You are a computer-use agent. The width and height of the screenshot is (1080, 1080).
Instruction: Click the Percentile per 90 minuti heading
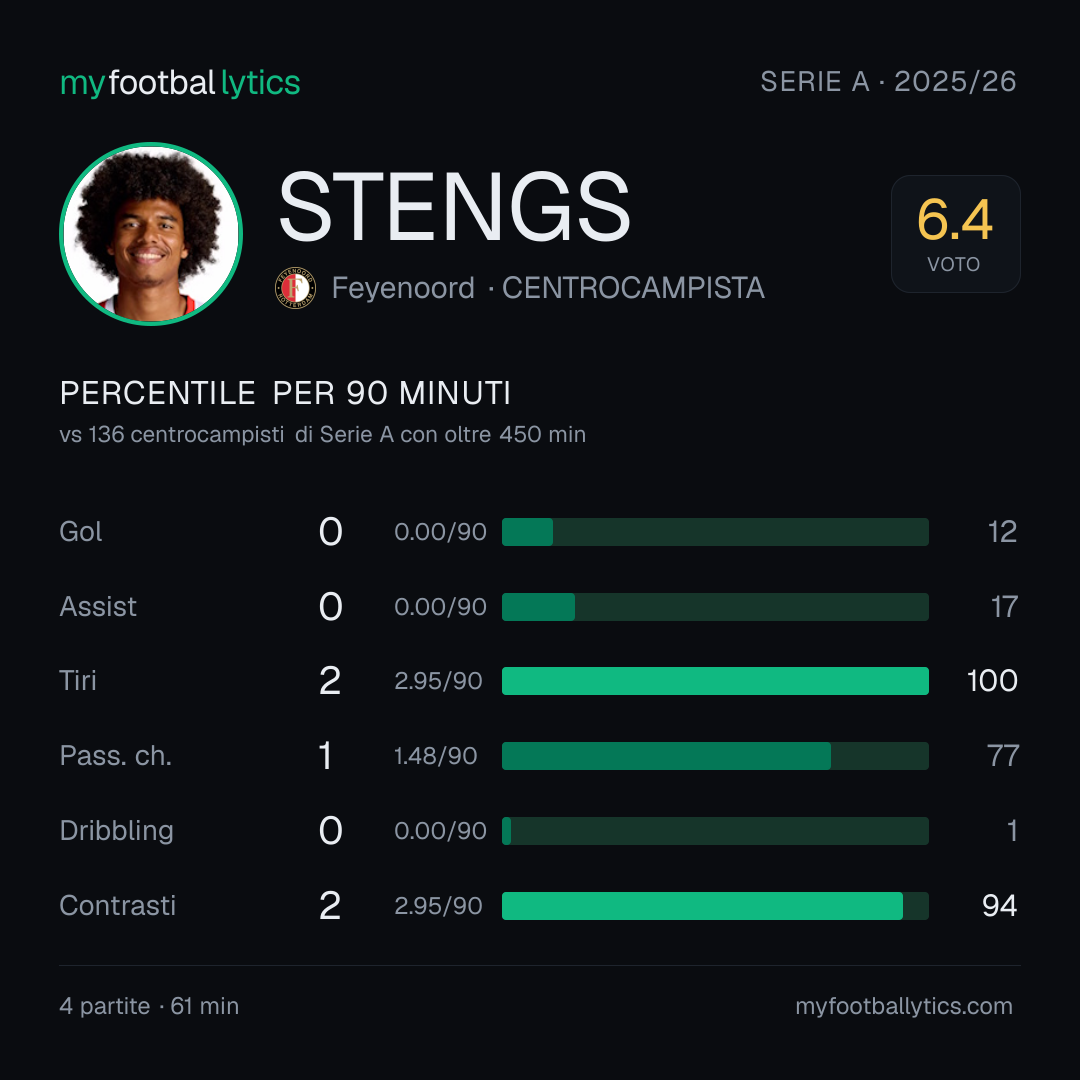click(285, 393)
